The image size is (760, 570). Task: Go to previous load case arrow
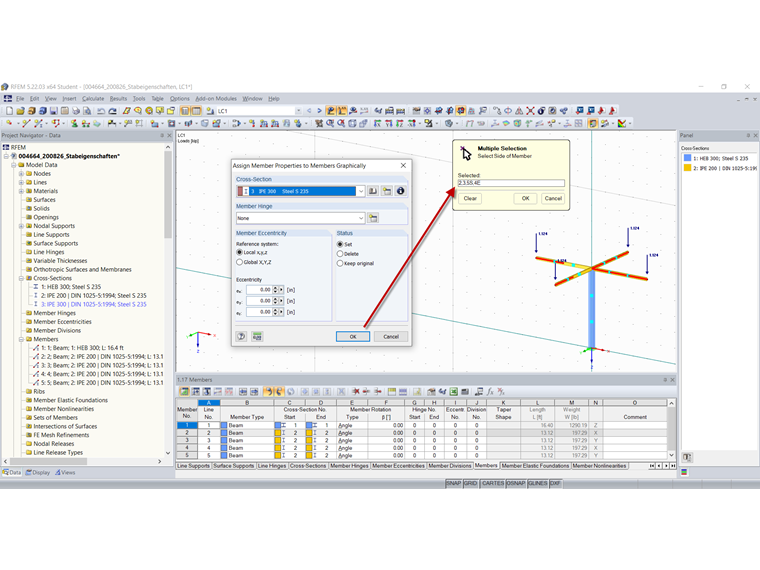(309, 111)
